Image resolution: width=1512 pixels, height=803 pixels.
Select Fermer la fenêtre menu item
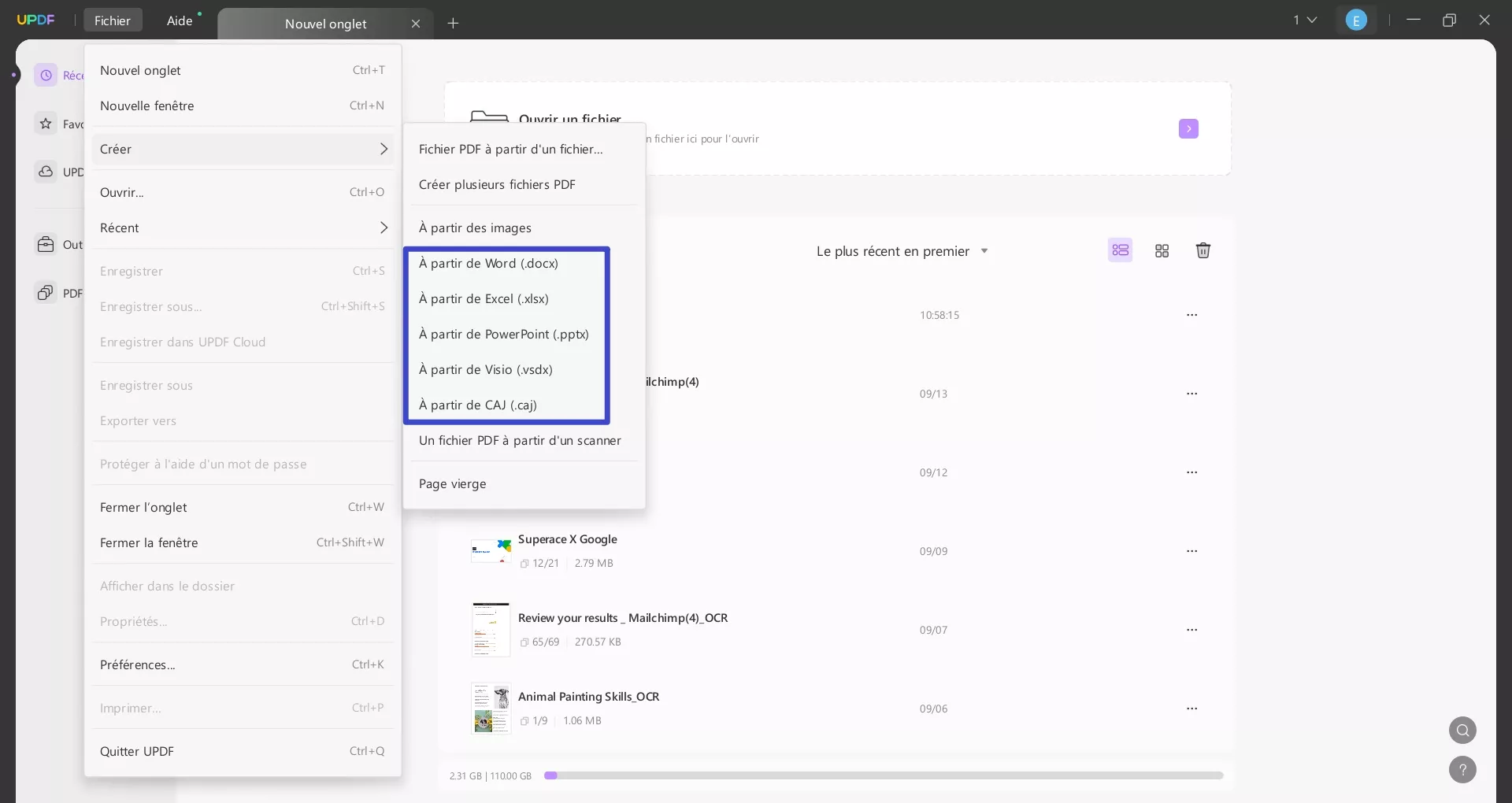243,542
